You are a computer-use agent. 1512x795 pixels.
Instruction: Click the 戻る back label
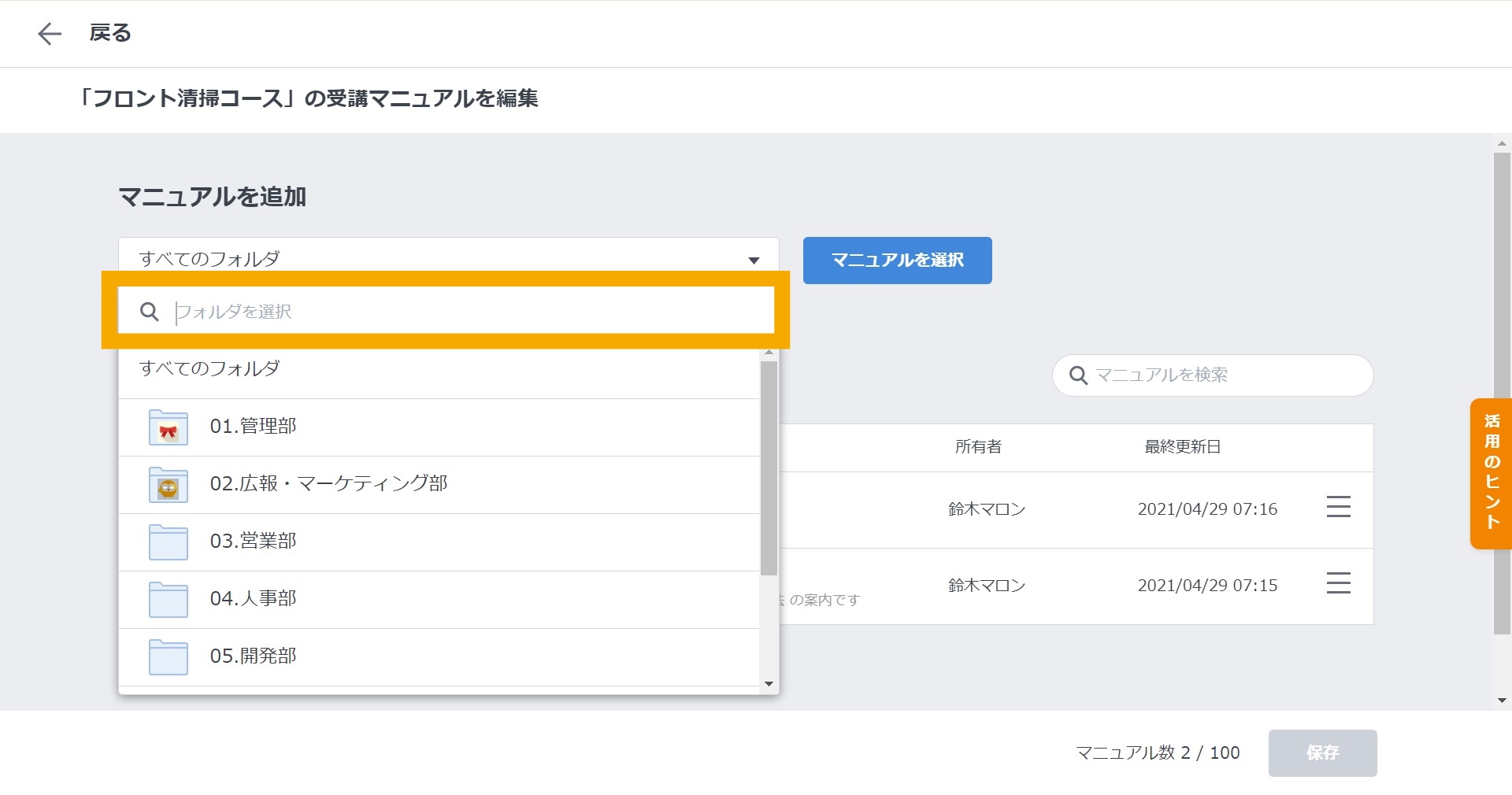(x=110, y=33)
